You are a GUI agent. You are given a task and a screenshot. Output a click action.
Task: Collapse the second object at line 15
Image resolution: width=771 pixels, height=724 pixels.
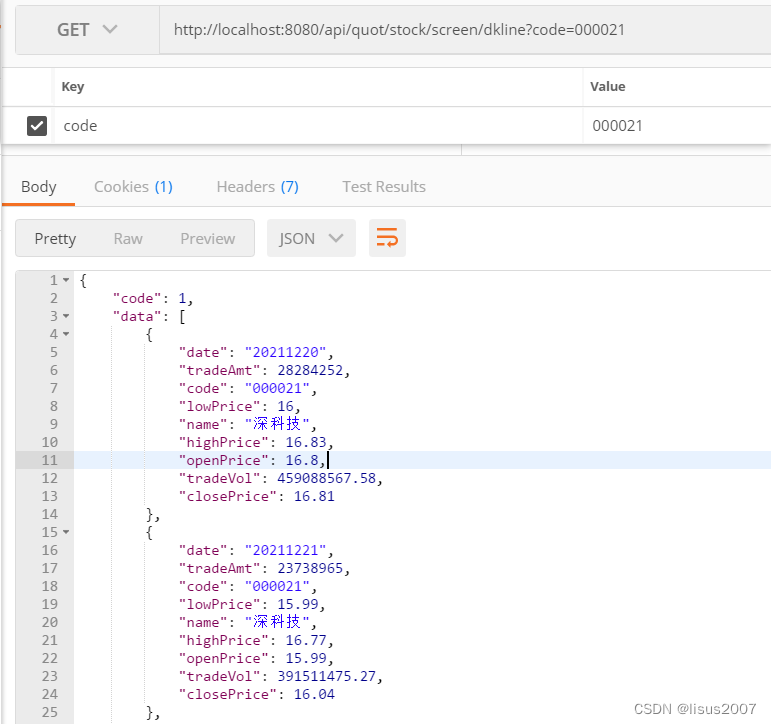tap(66, 532)
